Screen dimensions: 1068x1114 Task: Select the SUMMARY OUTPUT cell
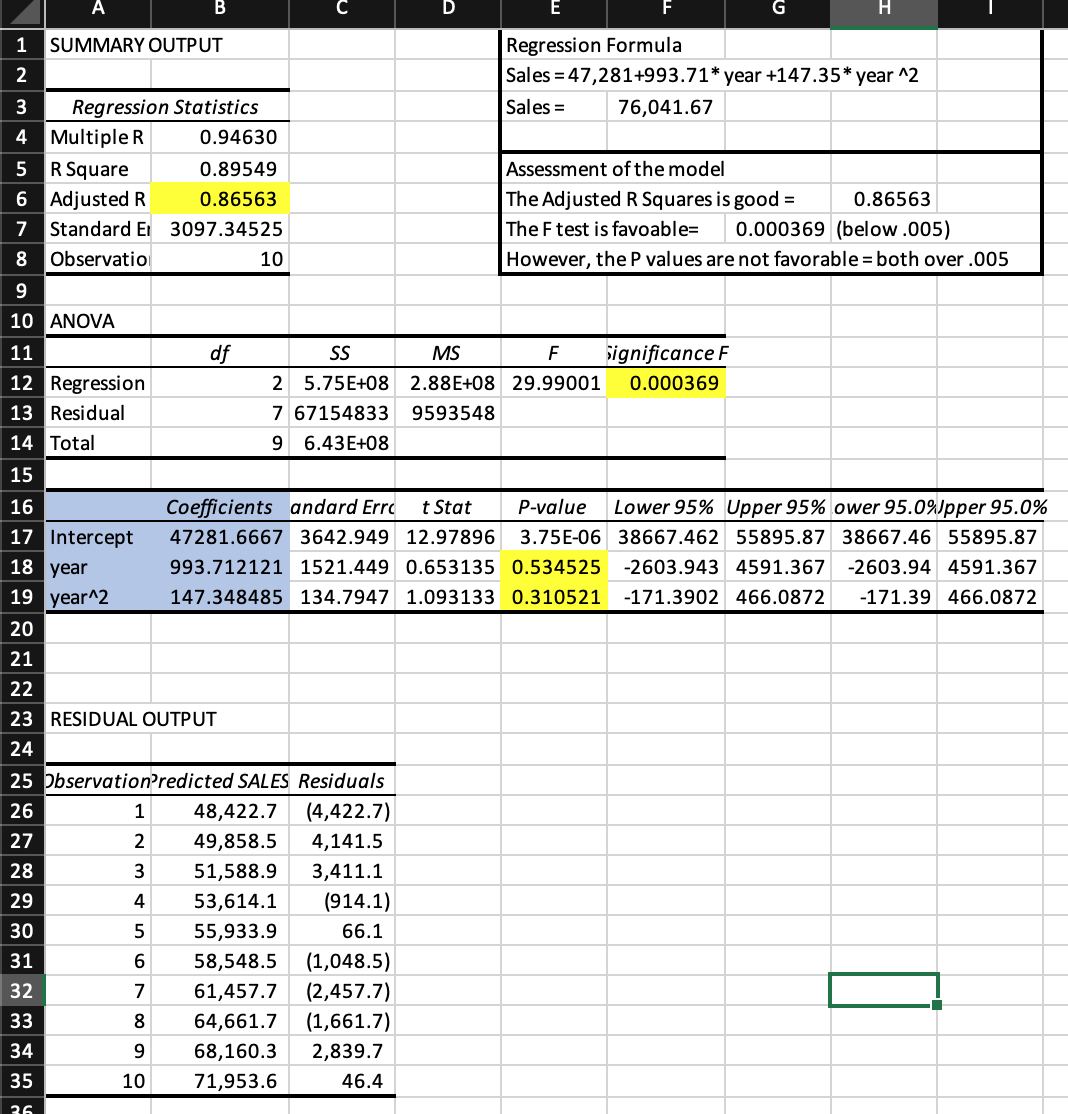pyautogui.click(x=97, y=45)
